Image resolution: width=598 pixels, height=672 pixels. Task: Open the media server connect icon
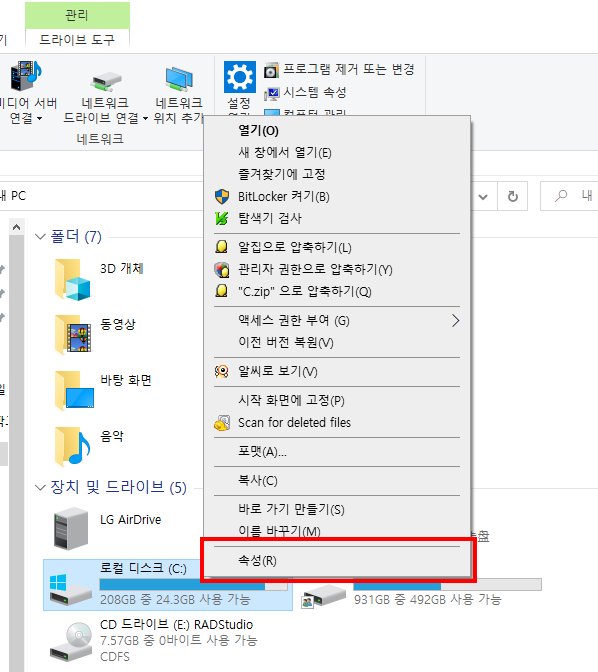click(x=26, y=76)
